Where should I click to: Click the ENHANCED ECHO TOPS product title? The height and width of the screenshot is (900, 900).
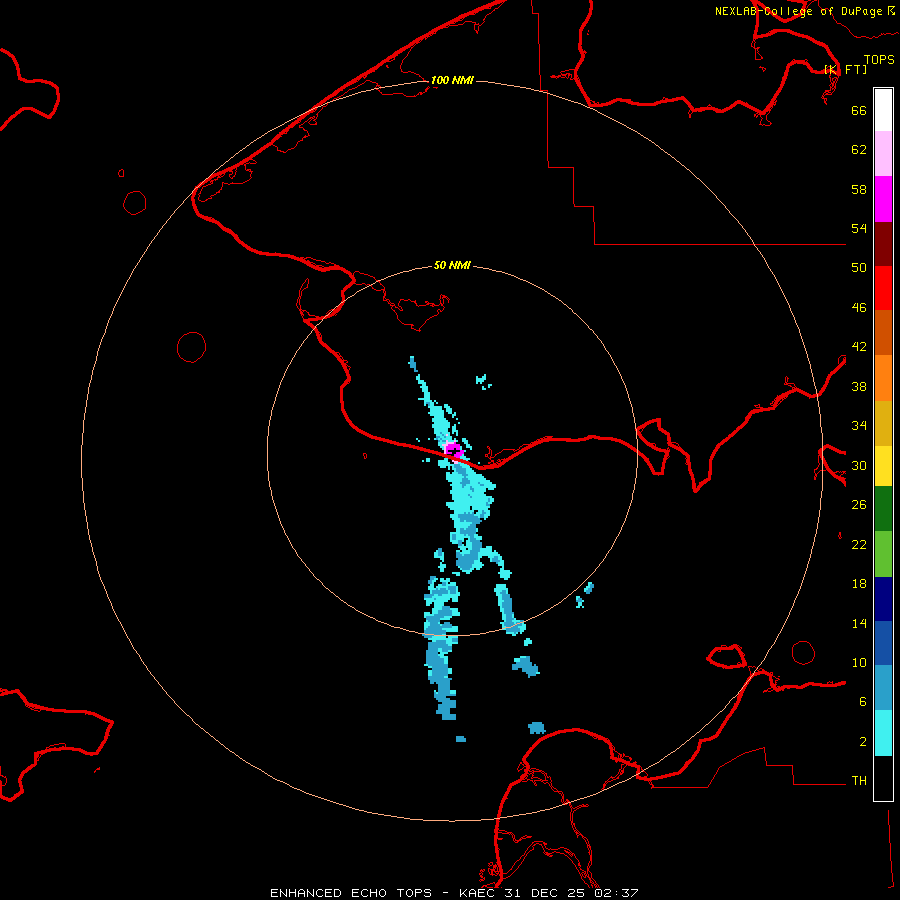(351, 893)
